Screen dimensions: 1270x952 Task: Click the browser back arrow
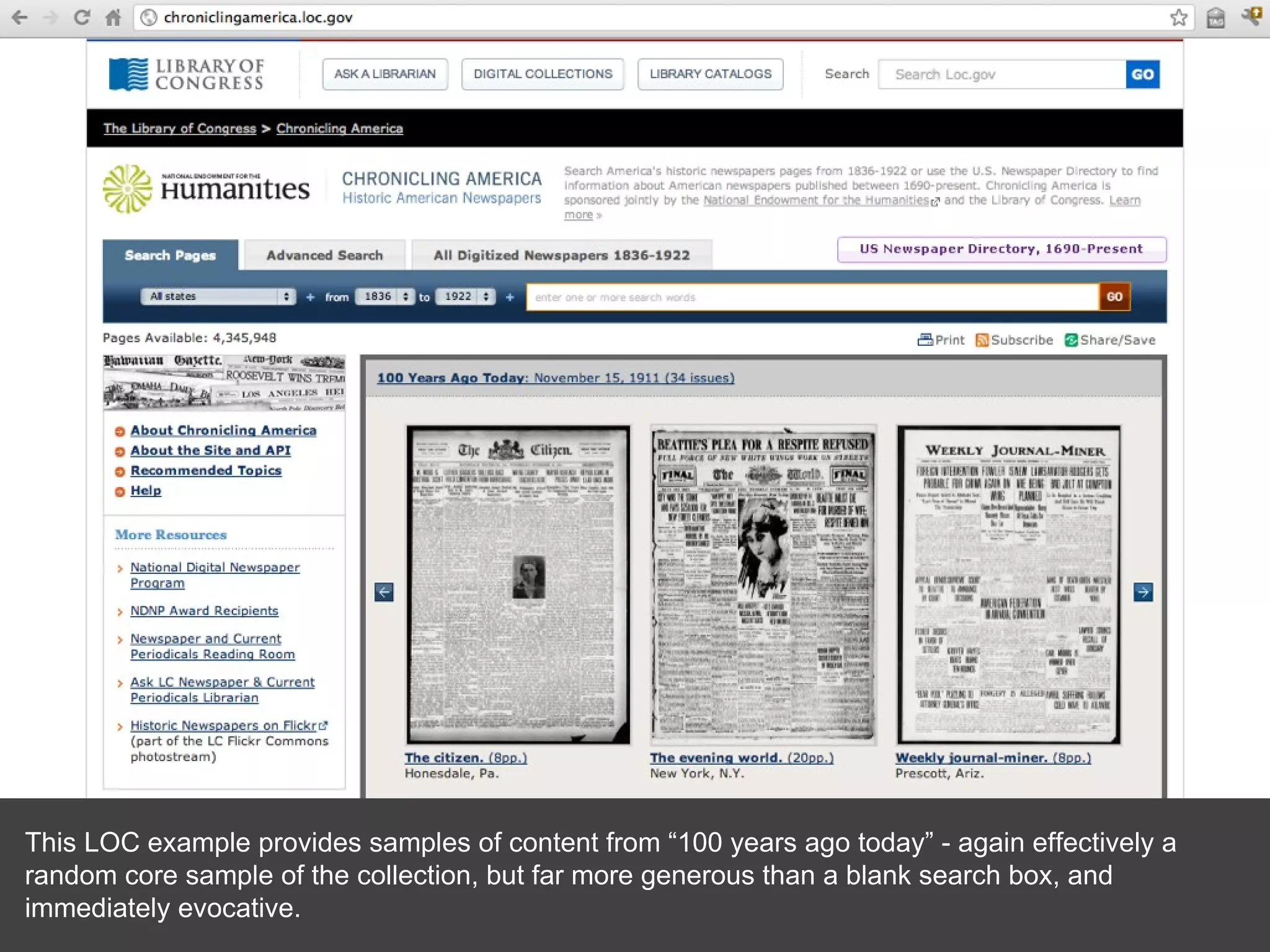[20, 17]
